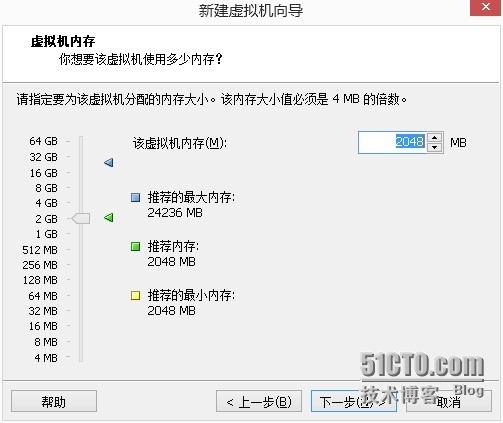Click the 推荐的最小内存 label
The height and width of the screenshot is (423, 503).
[191, 295]
